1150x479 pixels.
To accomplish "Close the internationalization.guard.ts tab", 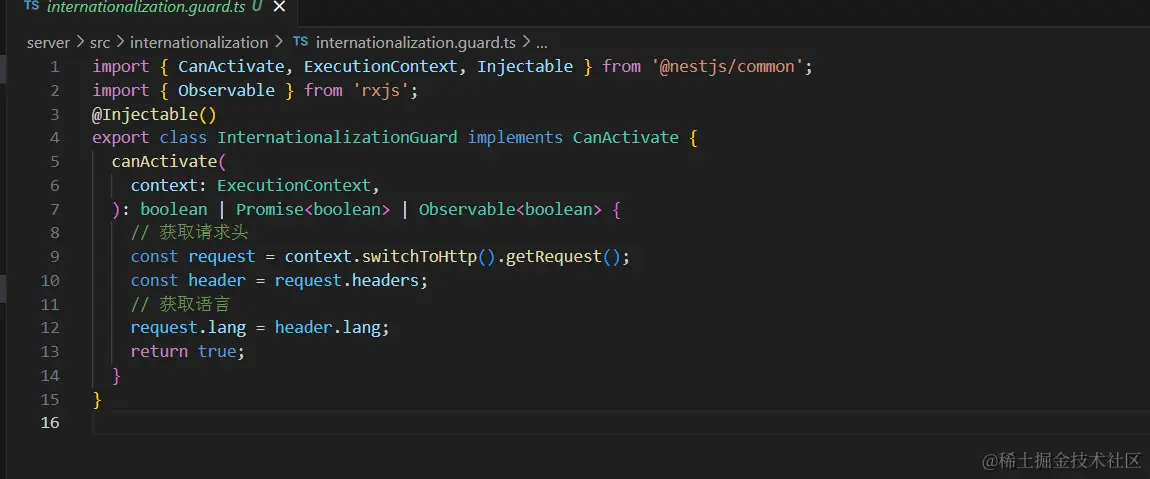I will tap(279, 7).
